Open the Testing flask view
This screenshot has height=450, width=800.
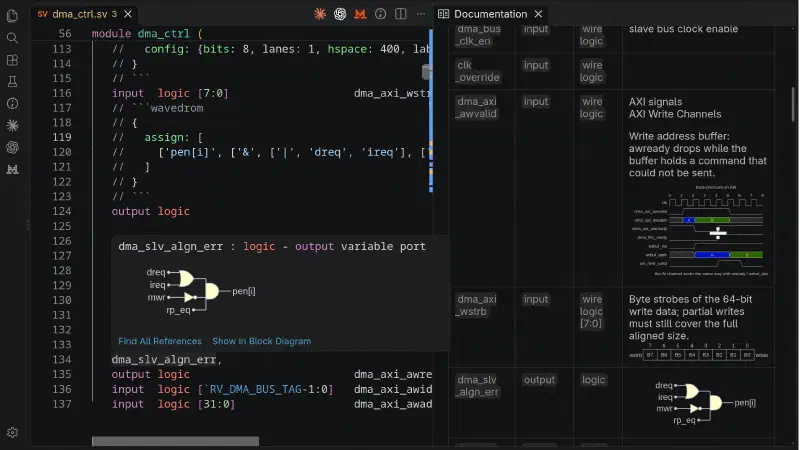click(12, 82)
